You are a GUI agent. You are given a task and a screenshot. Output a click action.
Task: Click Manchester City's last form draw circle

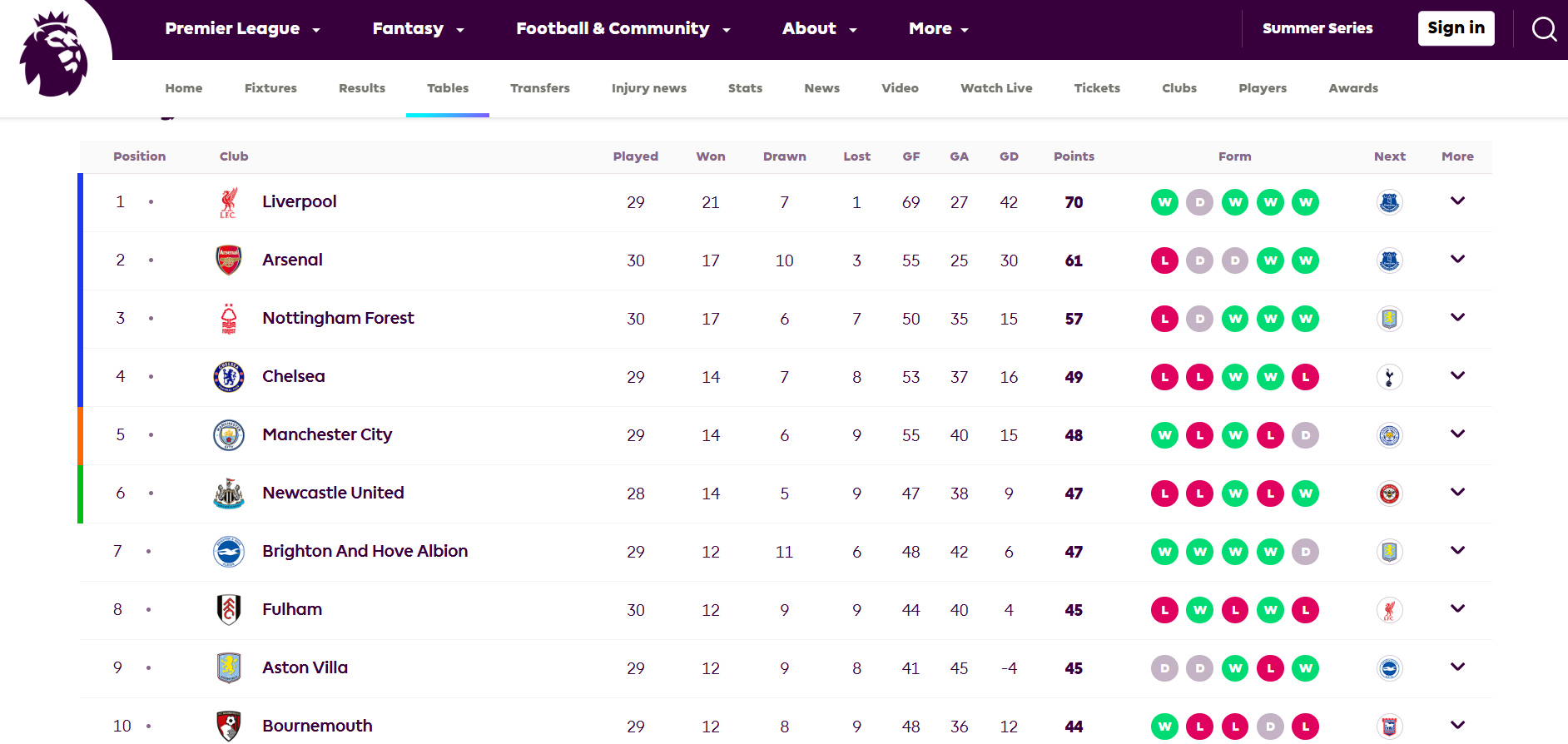point(1305,435)
